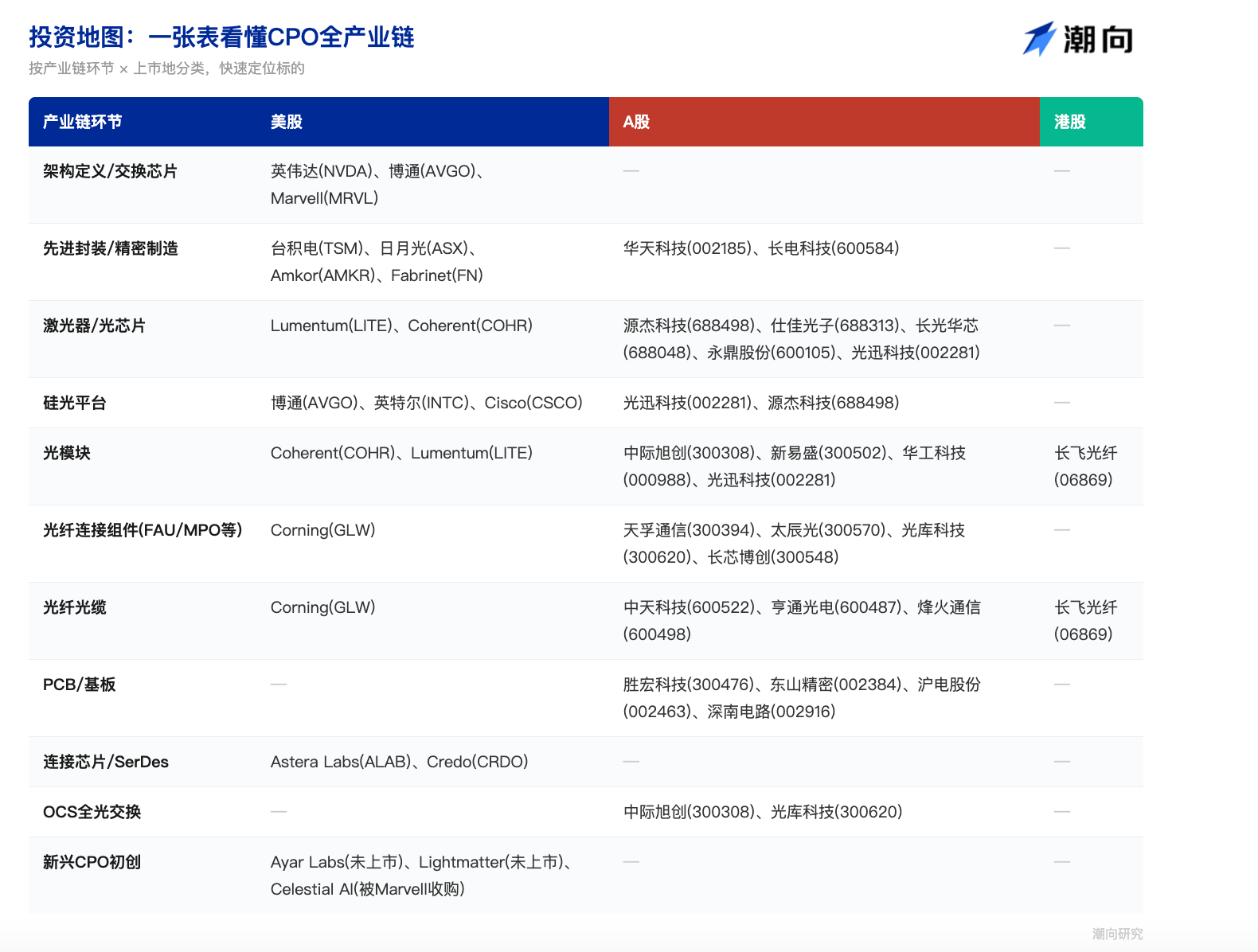Click the 潮向 brand name text
The height and width of the screenshot is (952, 1258).
(1099, 39)
